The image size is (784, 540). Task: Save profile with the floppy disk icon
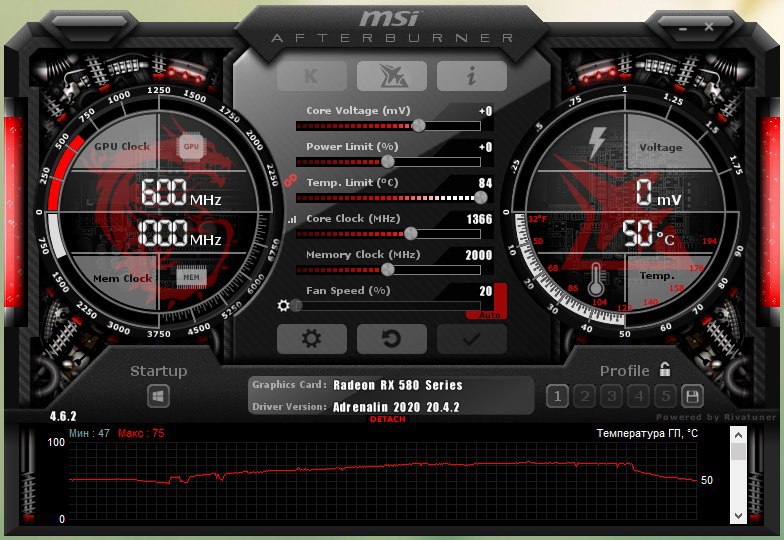(x=692, y=396)
